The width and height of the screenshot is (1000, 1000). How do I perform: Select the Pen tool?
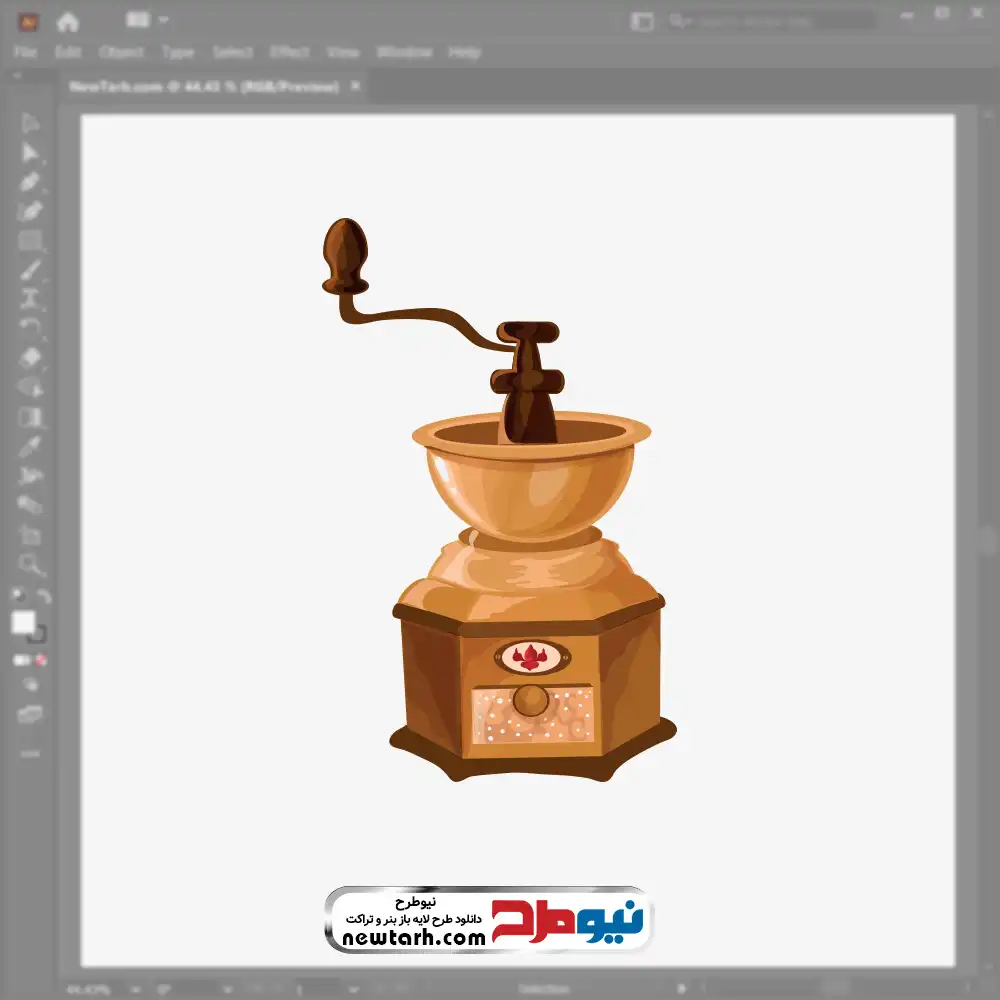click(30, 182)
